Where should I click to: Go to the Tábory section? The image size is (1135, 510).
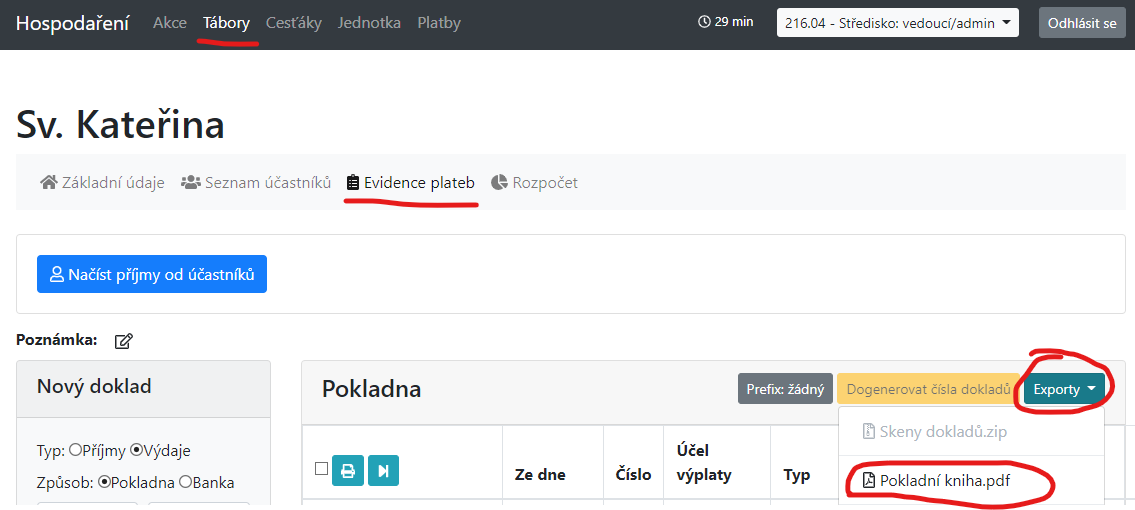coord(227,22)
